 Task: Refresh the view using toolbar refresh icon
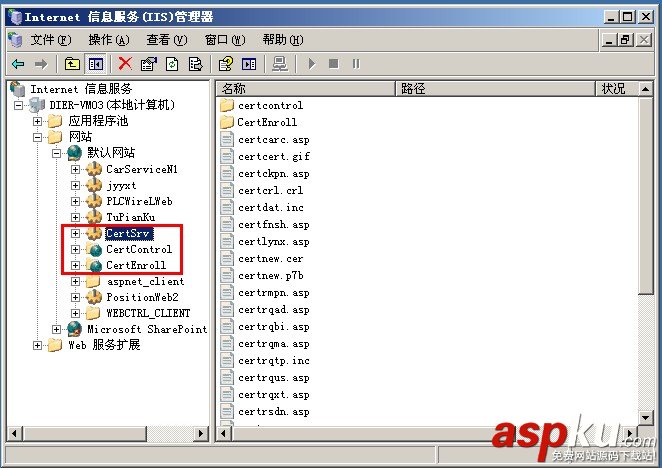[x=172, y=64]
